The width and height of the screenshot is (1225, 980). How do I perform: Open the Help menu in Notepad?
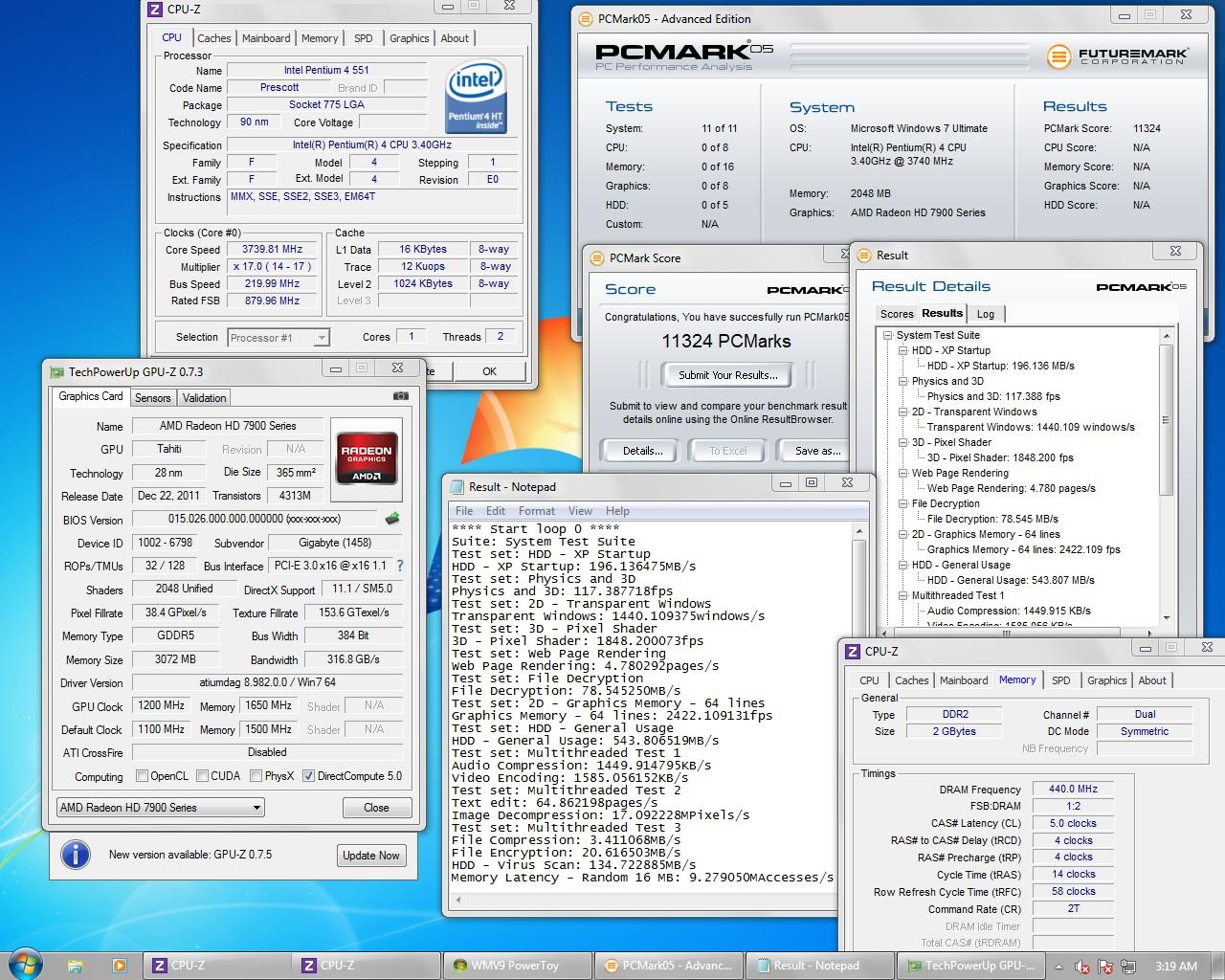617,511
